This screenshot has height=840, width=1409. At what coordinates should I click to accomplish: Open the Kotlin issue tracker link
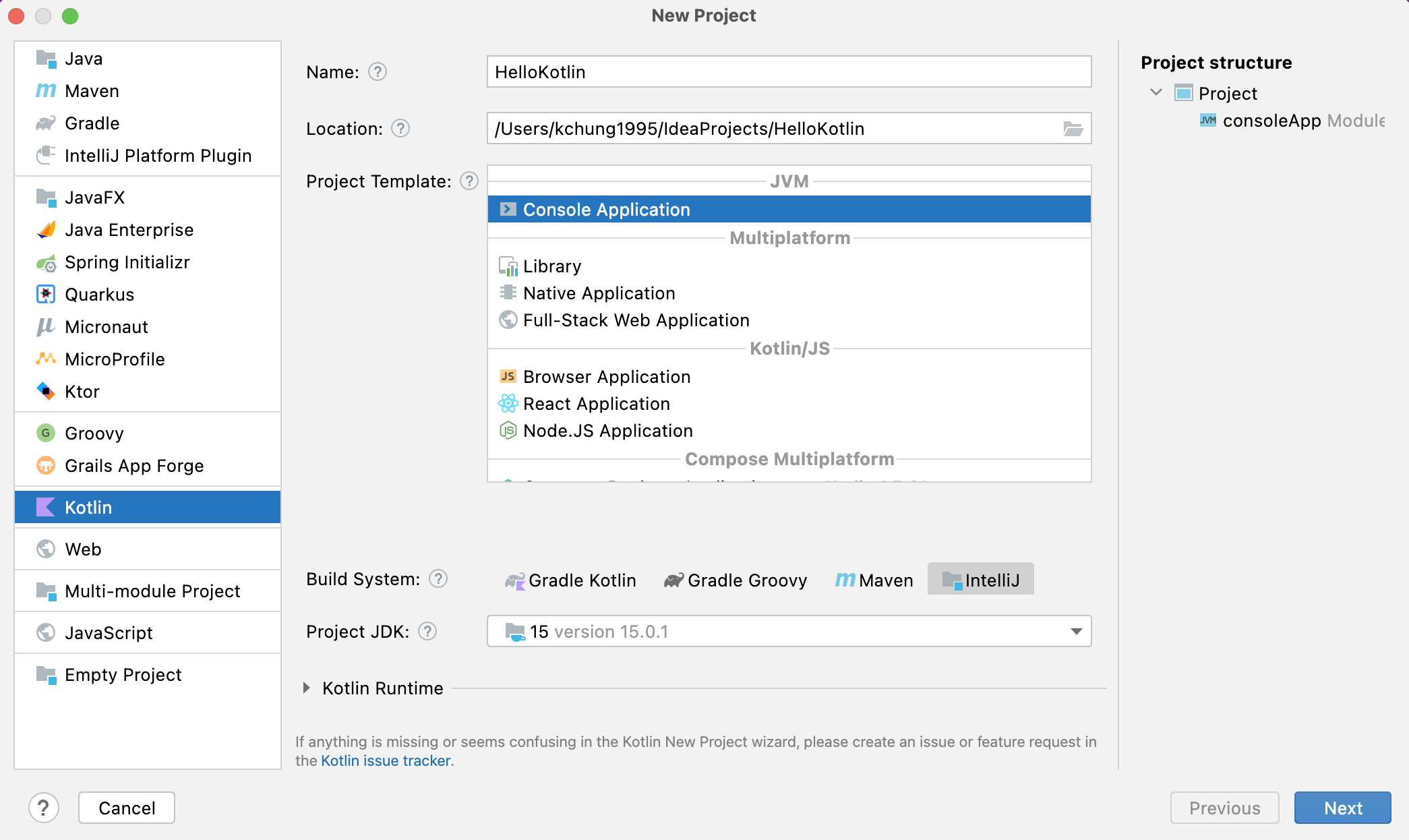(x=386, y=760)
